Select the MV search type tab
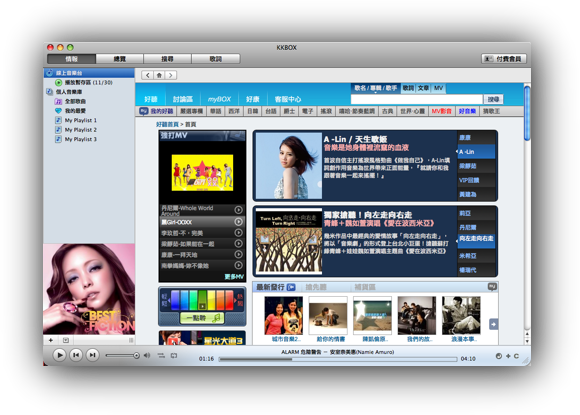The width and height of the screenshot is (580, 415). point(438,88)
